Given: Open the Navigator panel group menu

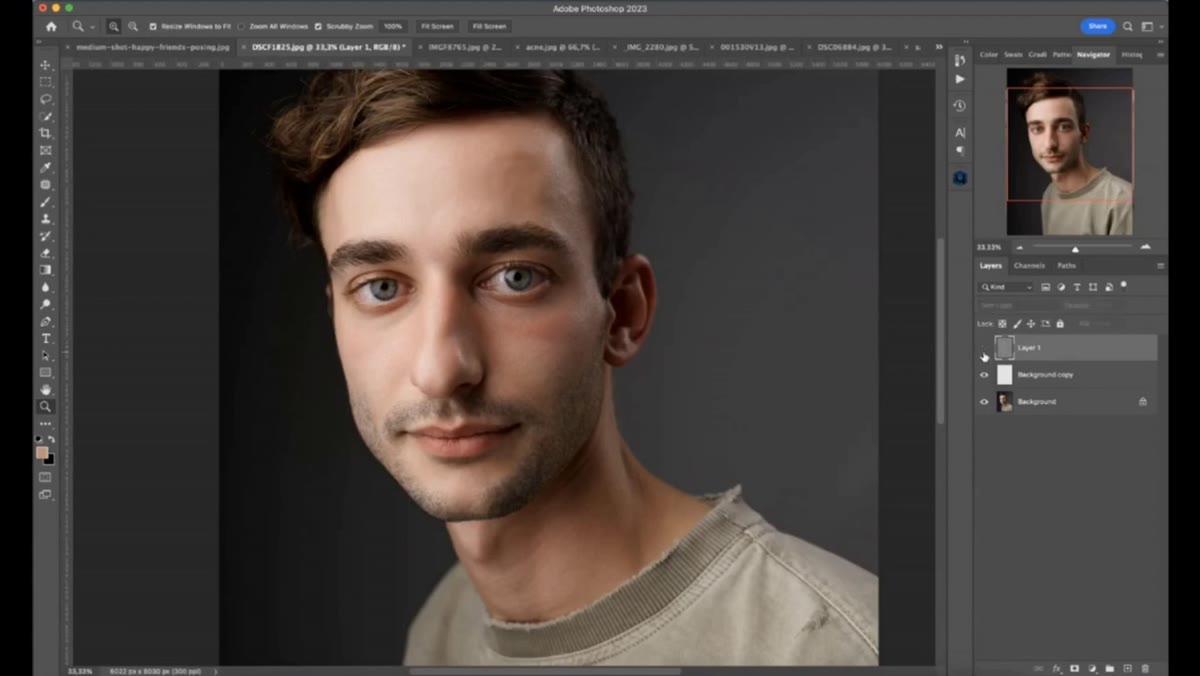Looking at the screenshot, I should [1160, 55].
